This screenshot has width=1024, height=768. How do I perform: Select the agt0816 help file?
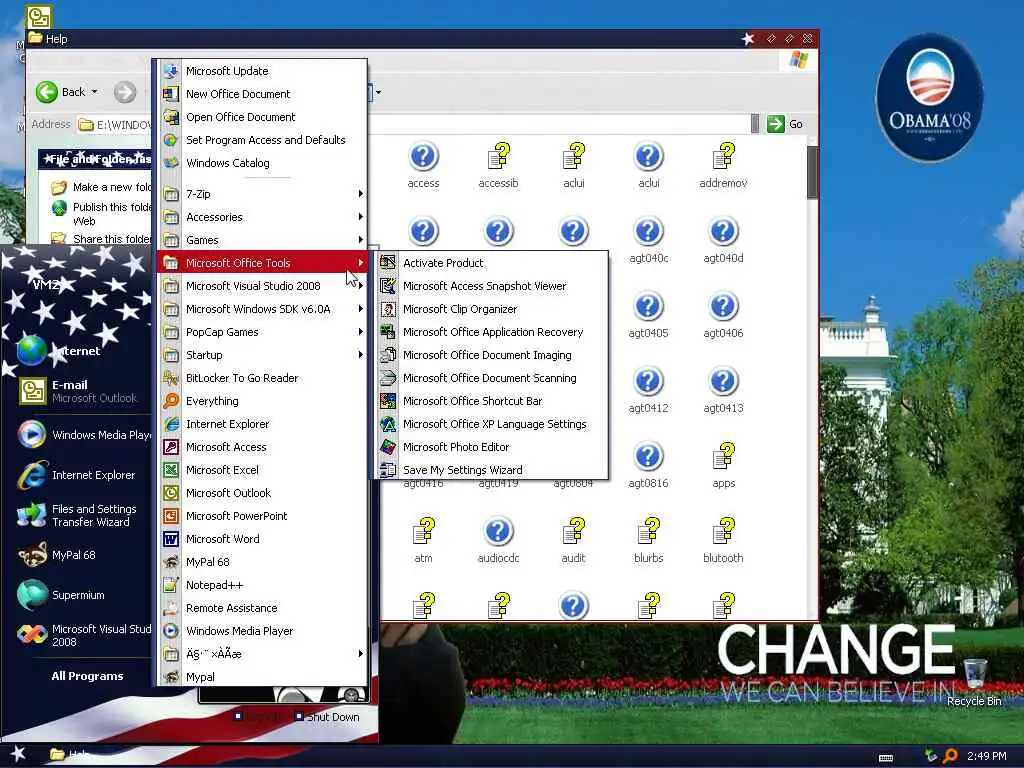coord(648,466)
